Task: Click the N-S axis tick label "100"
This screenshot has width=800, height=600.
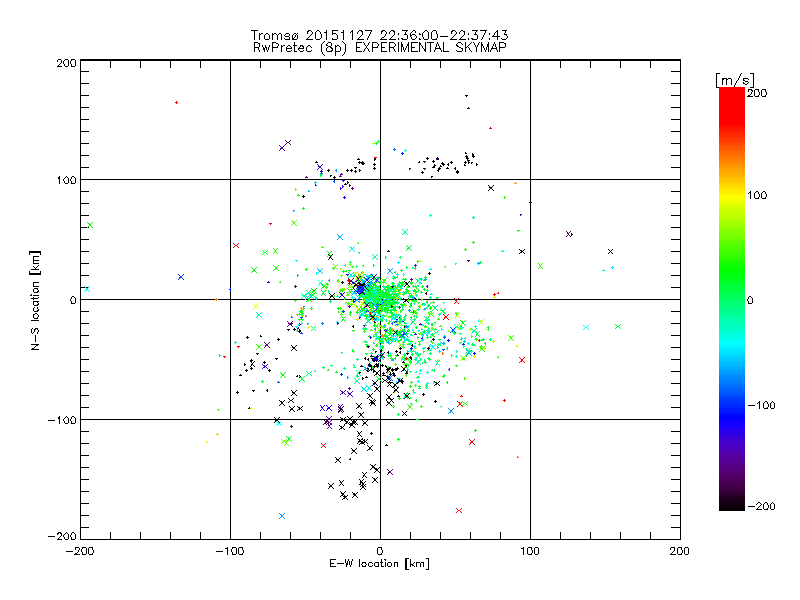Action: tap(66, 180)
